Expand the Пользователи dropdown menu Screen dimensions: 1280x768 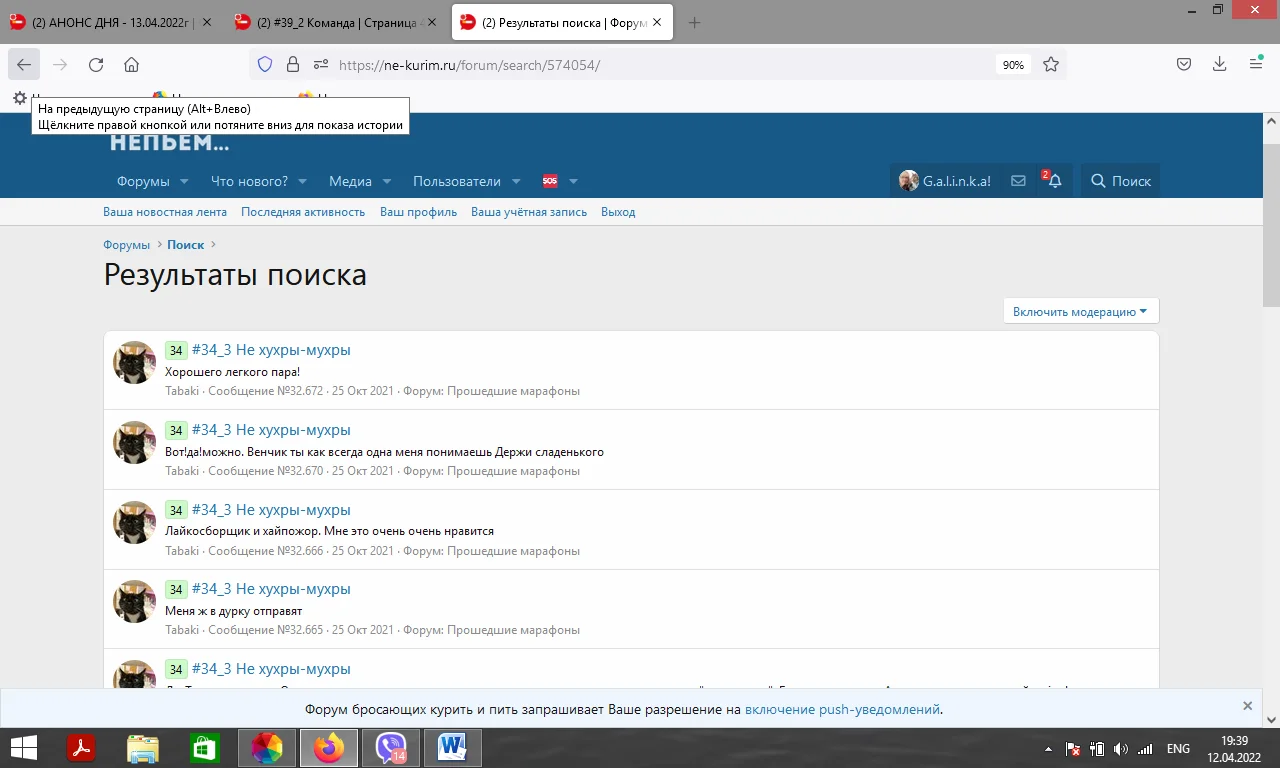[455, 181]
